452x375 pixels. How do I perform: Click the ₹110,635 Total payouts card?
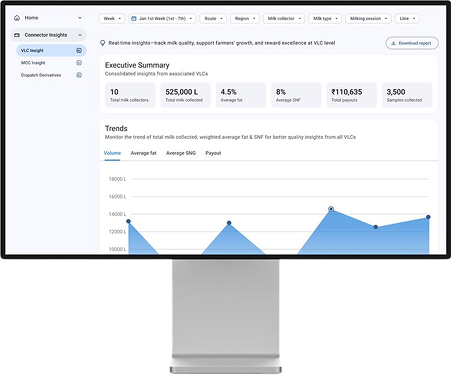coord(351,95)
